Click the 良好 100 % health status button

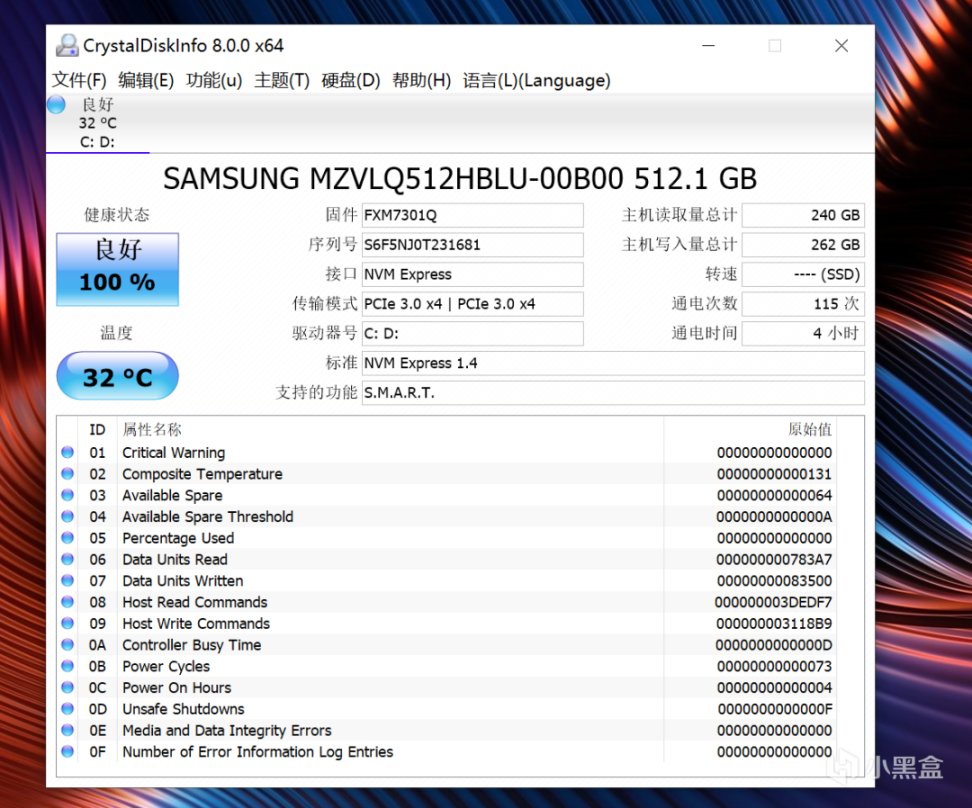(x=117, y=269)
